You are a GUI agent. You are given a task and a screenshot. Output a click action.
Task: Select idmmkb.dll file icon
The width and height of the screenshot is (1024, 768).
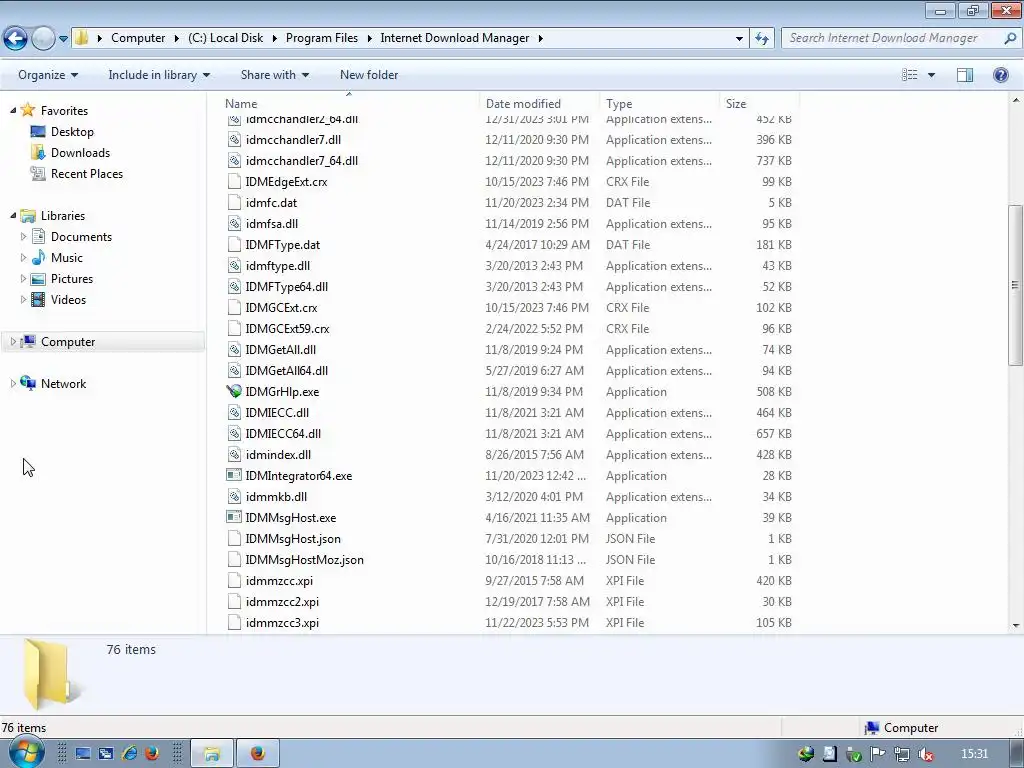(234, 496)
